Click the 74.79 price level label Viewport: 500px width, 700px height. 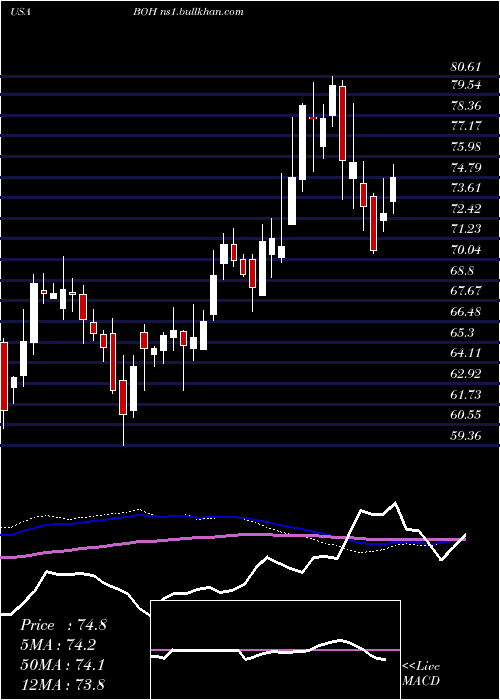pos(466,168)
